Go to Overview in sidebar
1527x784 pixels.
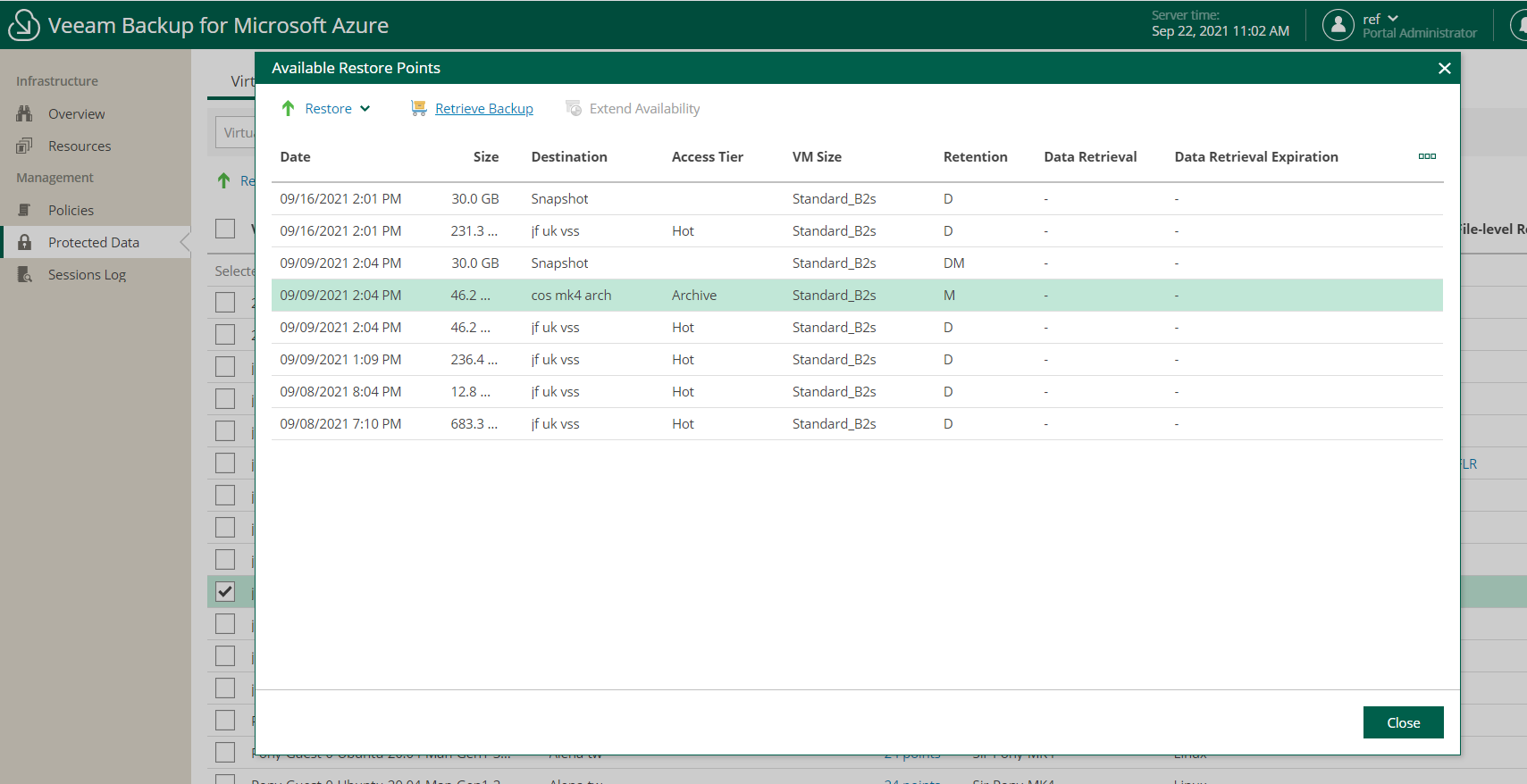[x=77, y=113]
